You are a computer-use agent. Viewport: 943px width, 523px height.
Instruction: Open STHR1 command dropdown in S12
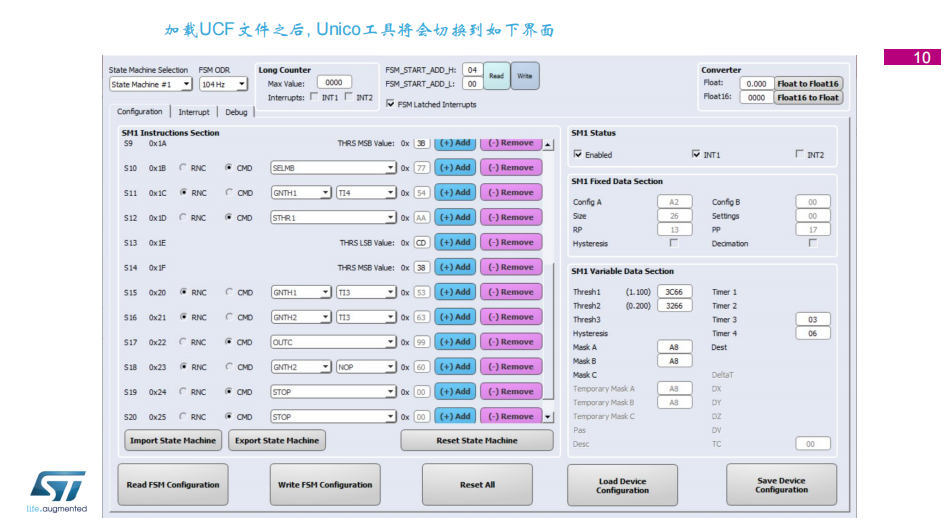tap(333, 218)
